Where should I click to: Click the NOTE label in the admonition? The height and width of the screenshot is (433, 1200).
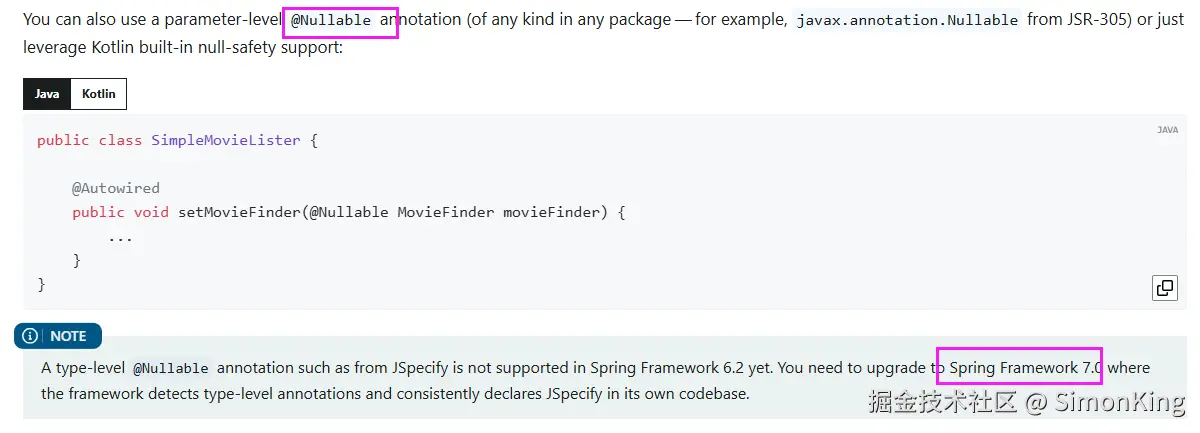[x=69, y=336]
